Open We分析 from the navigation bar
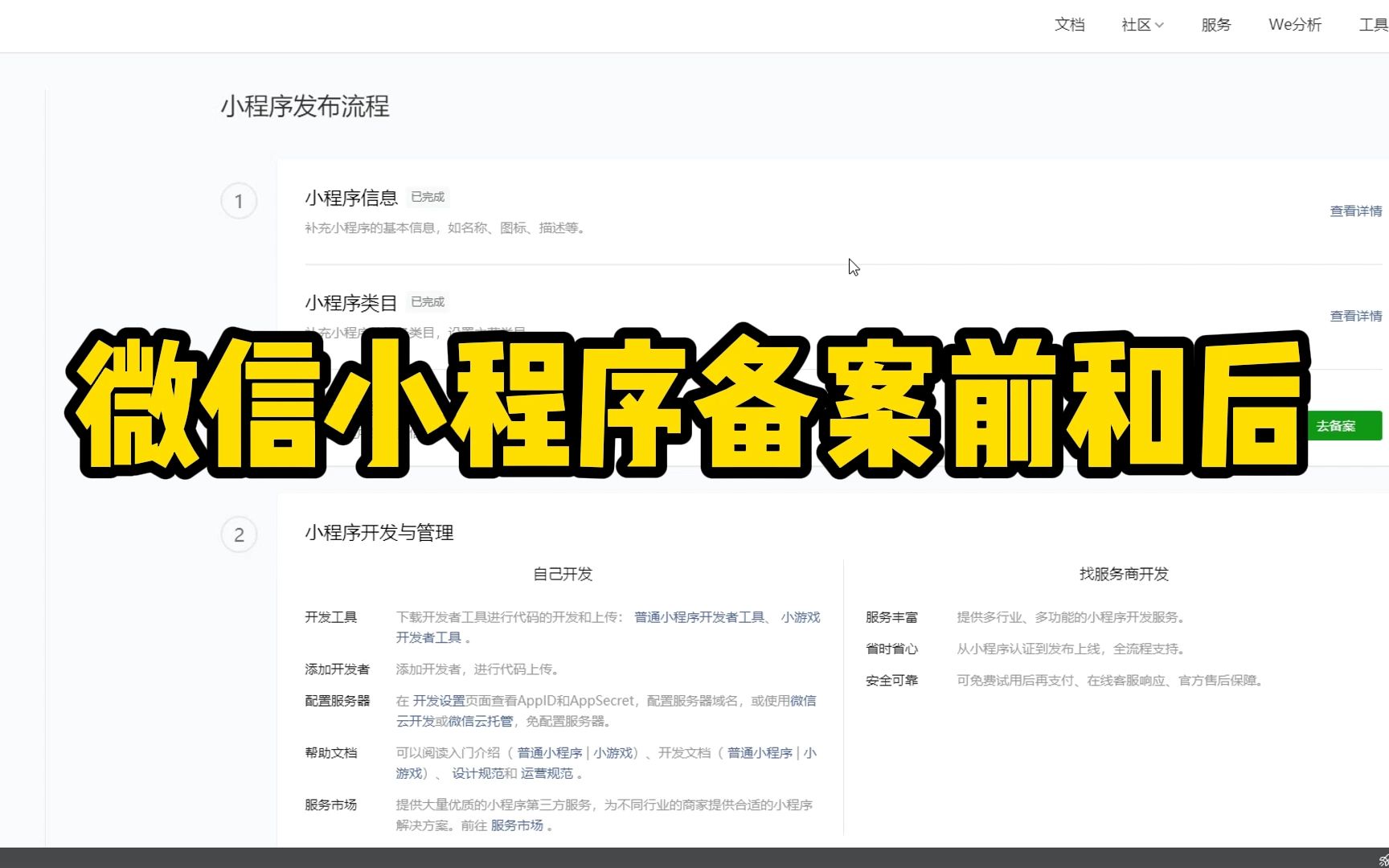The image size is (1389, 868). [x=1294, y=25]
